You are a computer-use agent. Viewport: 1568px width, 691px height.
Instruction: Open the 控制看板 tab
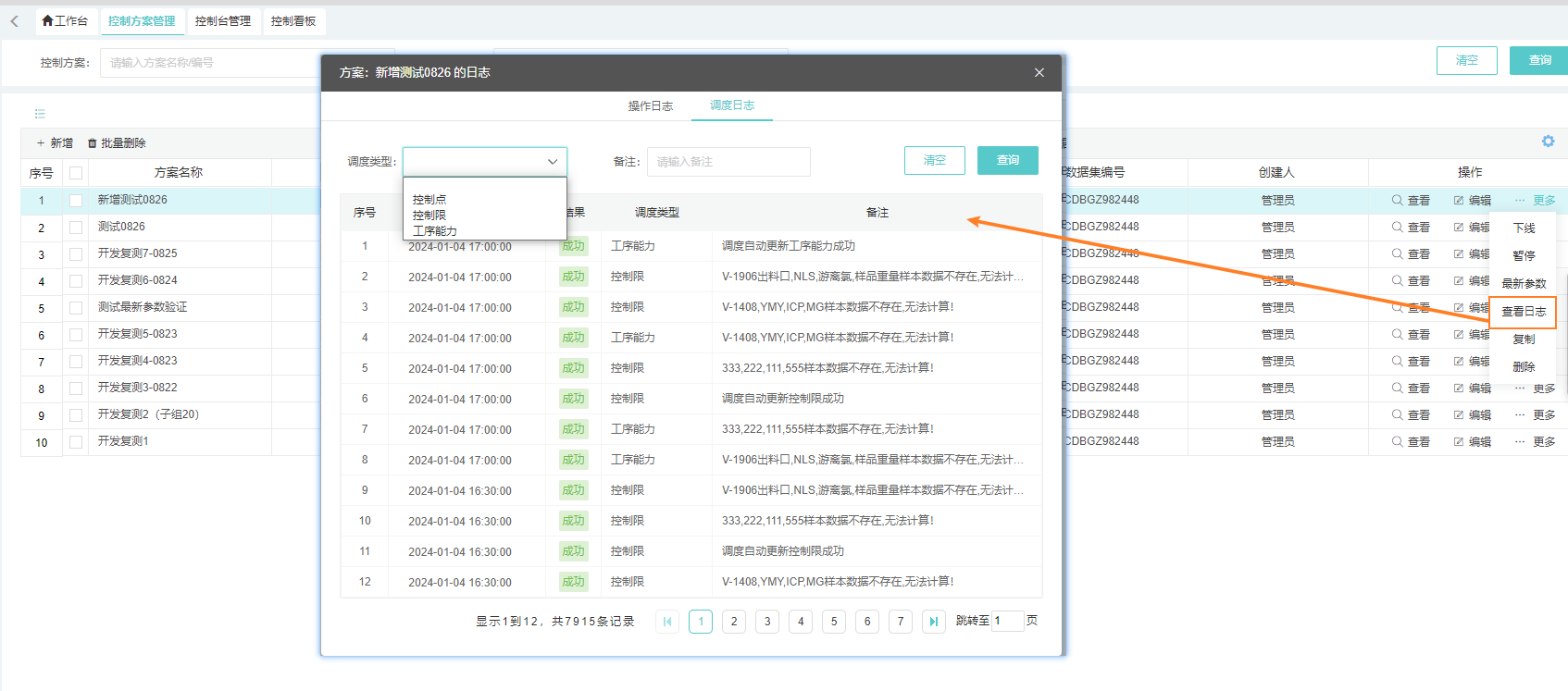(293, 20)
